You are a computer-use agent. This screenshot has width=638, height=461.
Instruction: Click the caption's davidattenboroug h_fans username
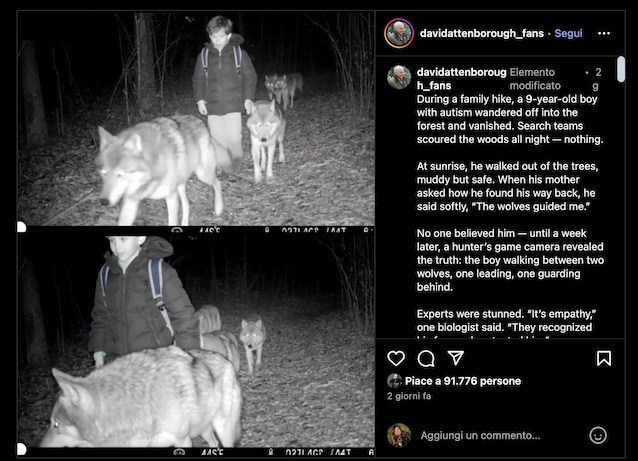tap(461, 79)
